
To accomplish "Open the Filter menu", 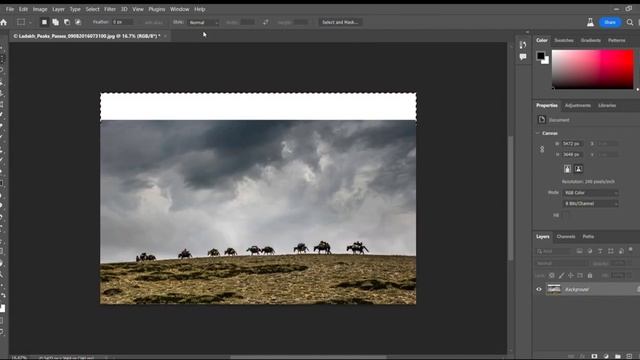I will pyautogui.click(x=110, y=9).
